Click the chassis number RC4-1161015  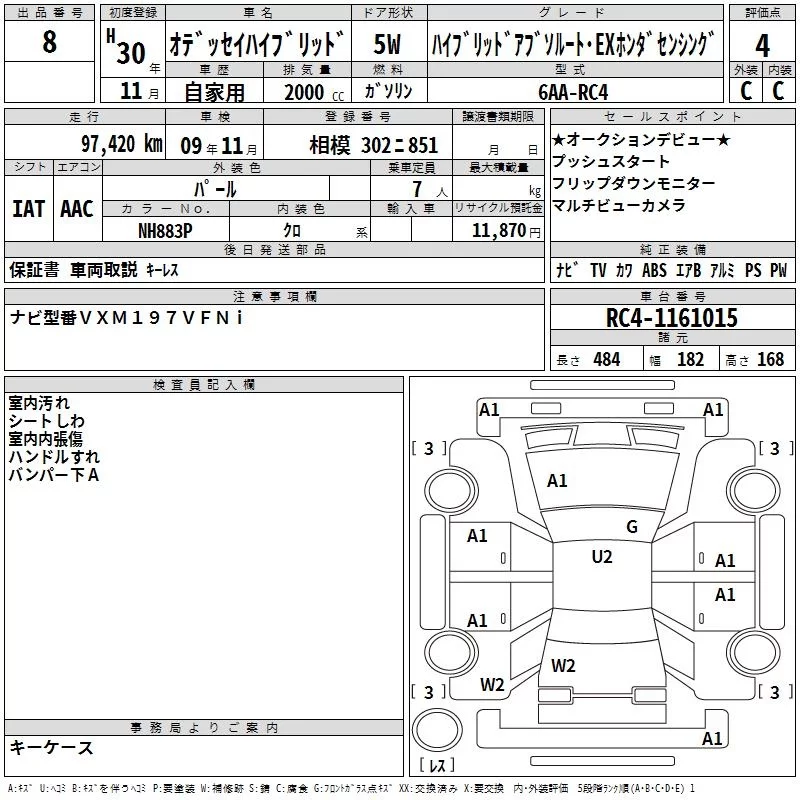(x=672, y=318)
